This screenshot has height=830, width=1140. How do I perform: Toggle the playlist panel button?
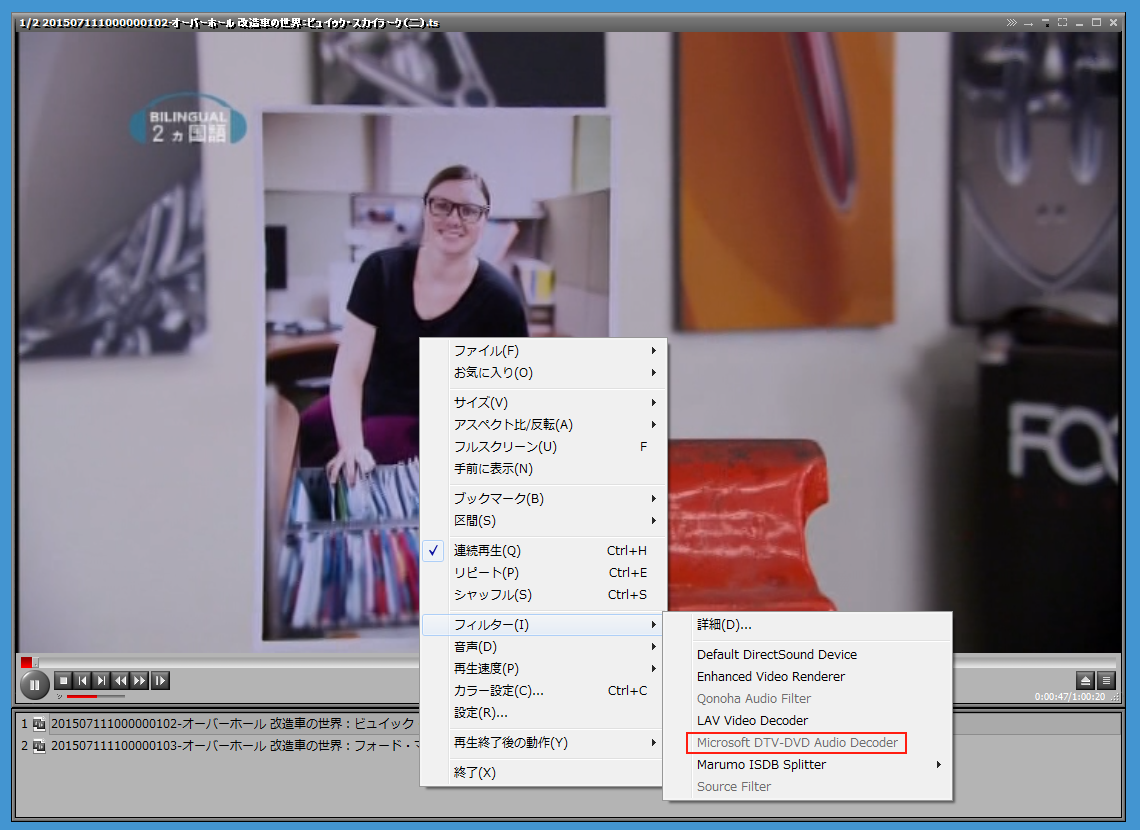click(1106, 680)
